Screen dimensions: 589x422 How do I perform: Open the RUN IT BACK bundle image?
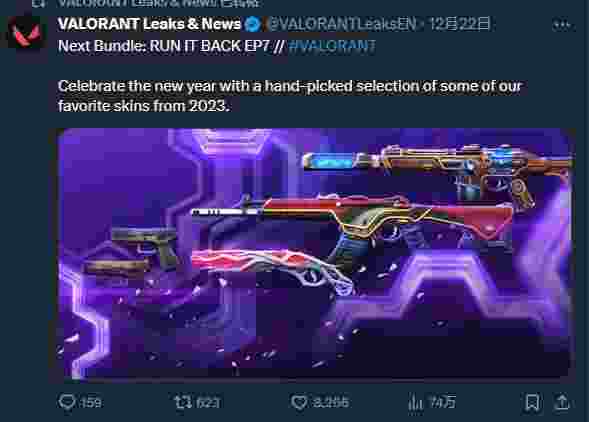coord(314,254)
